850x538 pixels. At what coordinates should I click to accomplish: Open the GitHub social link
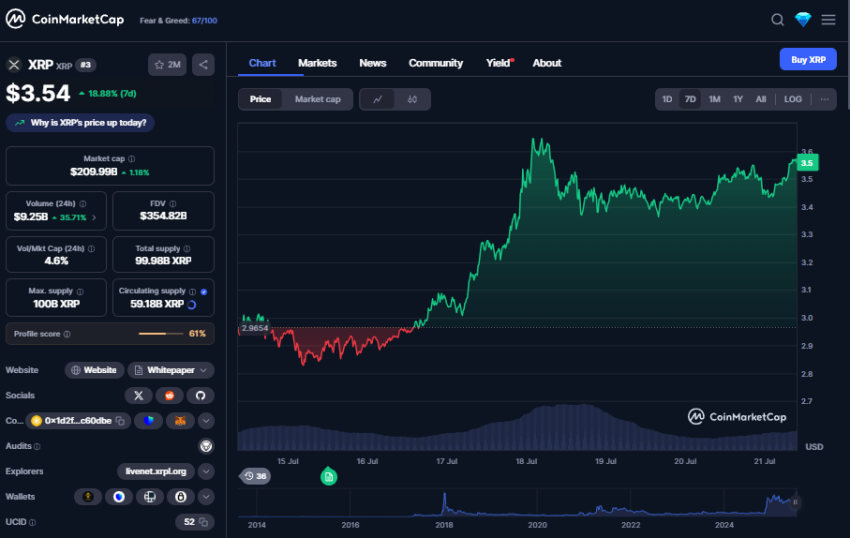tap(201, 395)
